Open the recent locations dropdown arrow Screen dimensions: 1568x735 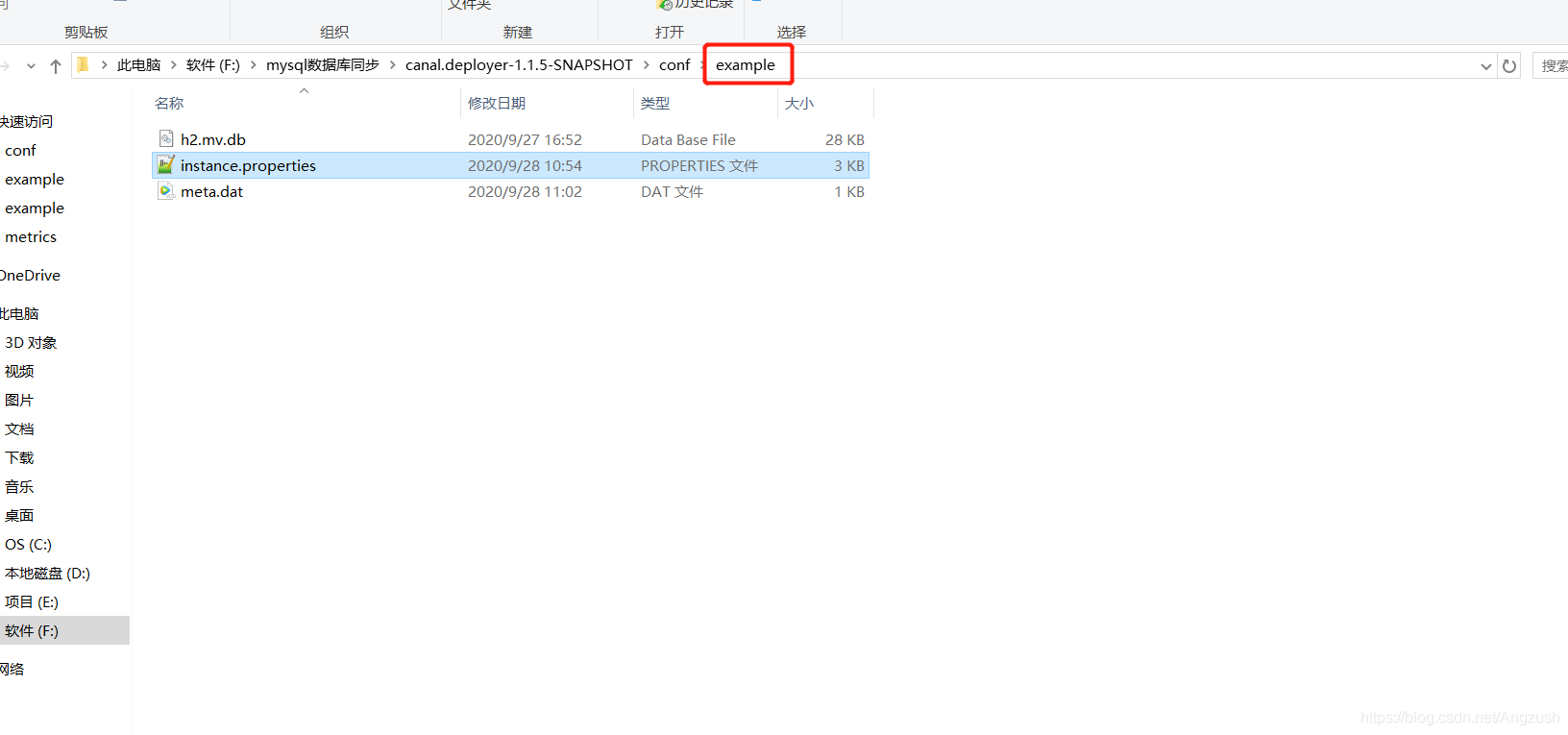click(x=31, y=66)
